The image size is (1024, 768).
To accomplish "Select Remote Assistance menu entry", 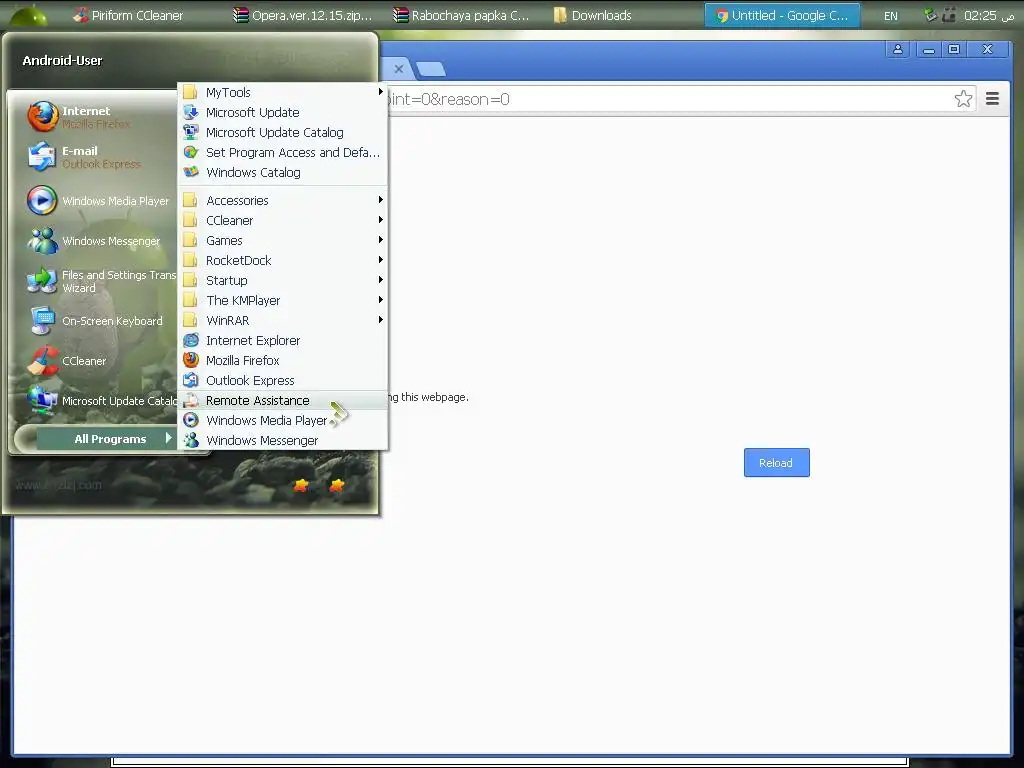I will coord(283,400).
